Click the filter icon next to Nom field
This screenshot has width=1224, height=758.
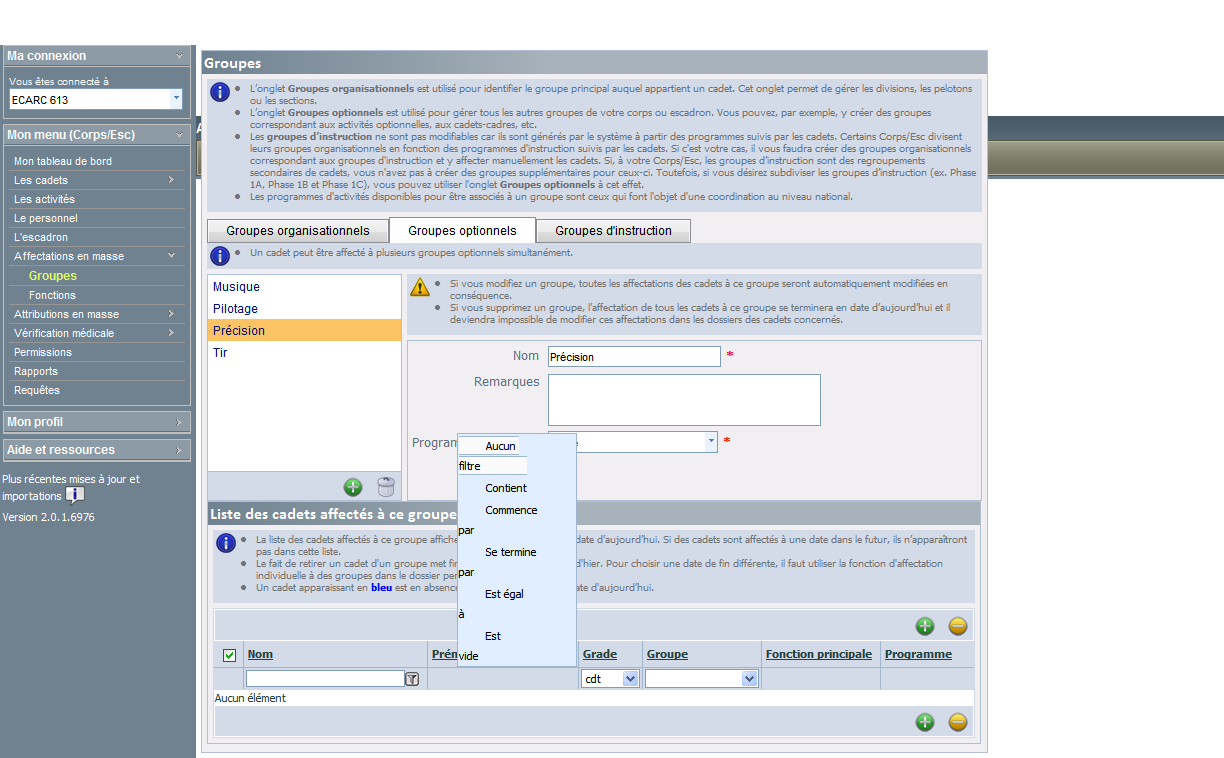(412, 679)
